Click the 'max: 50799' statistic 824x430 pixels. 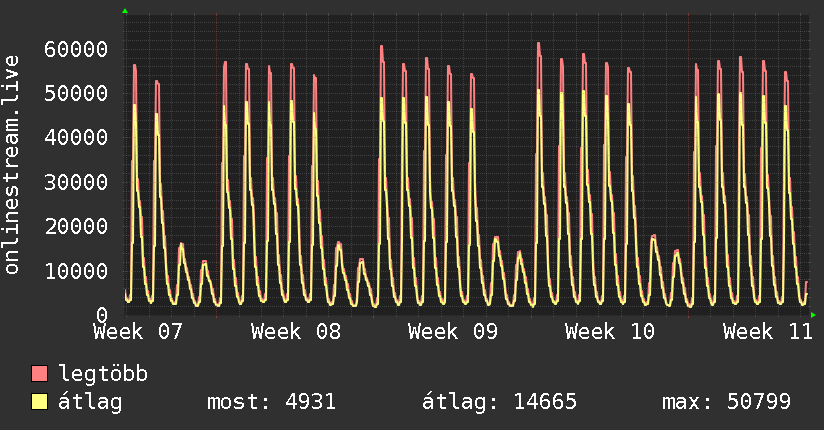point(726,402)
